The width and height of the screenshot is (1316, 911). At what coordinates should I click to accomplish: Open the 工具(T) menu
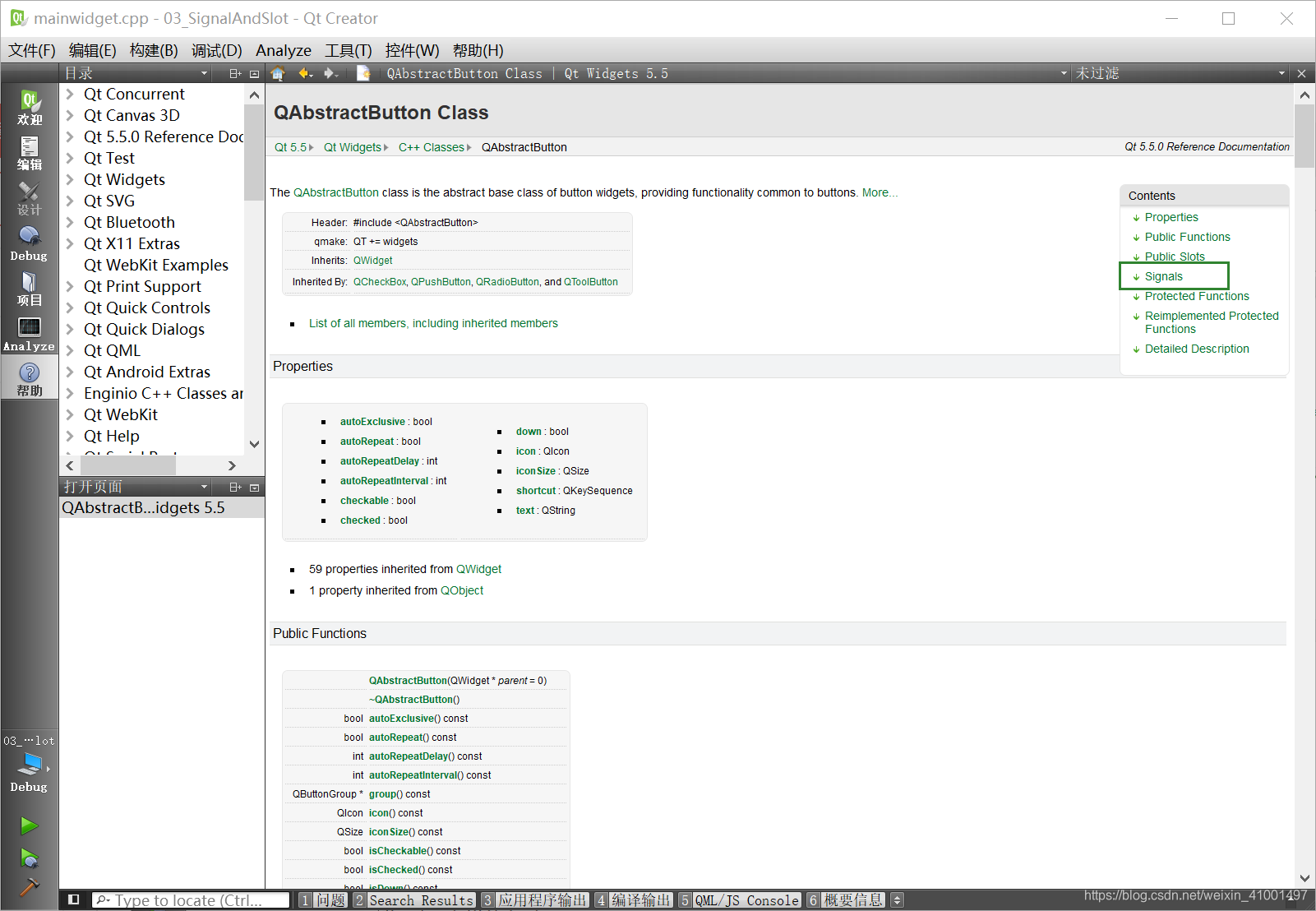coord(349,50)
